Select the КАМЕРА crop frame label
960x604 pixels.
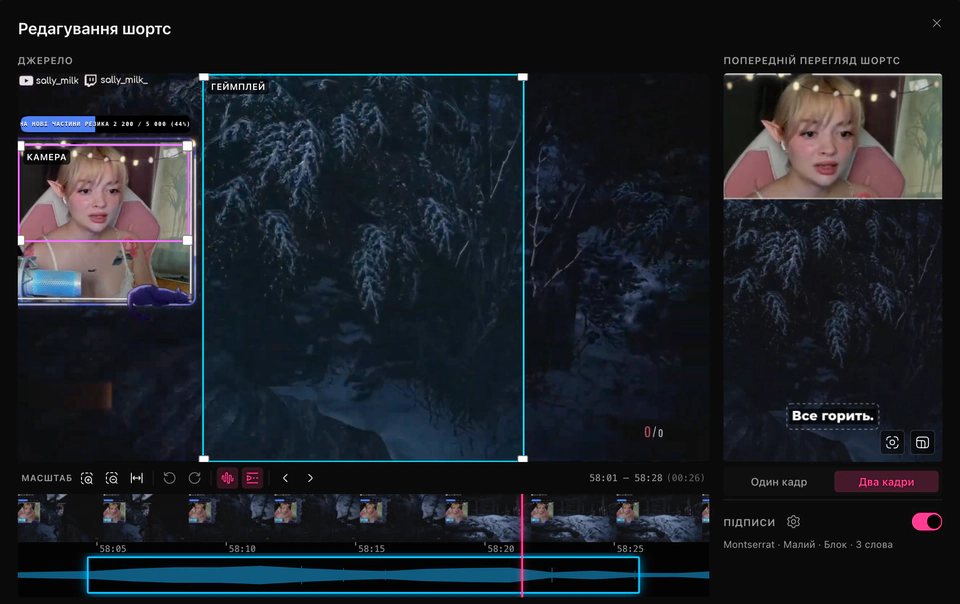click(x=47, y=157)
